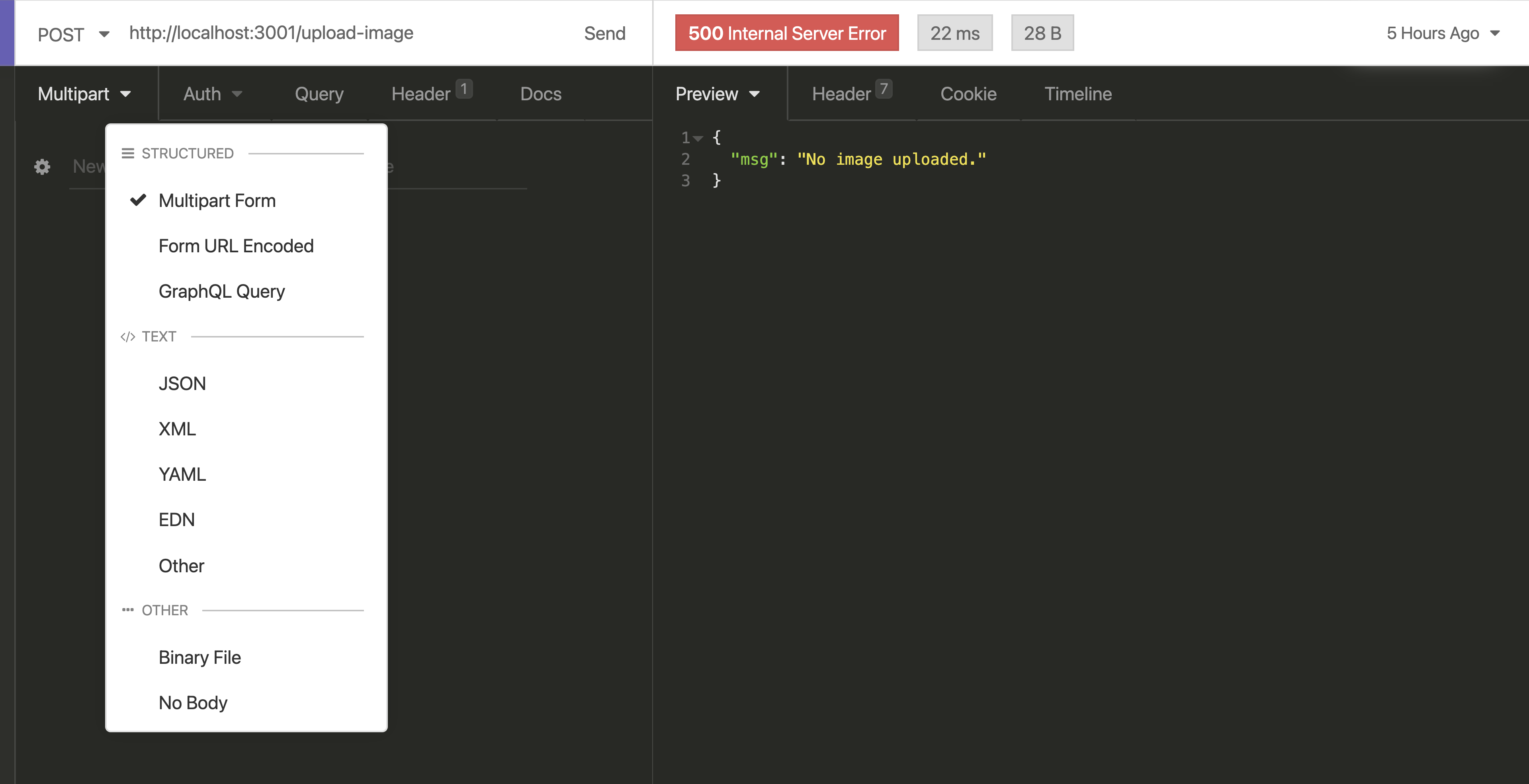Click the "msg" key in the response

[754, 159]
